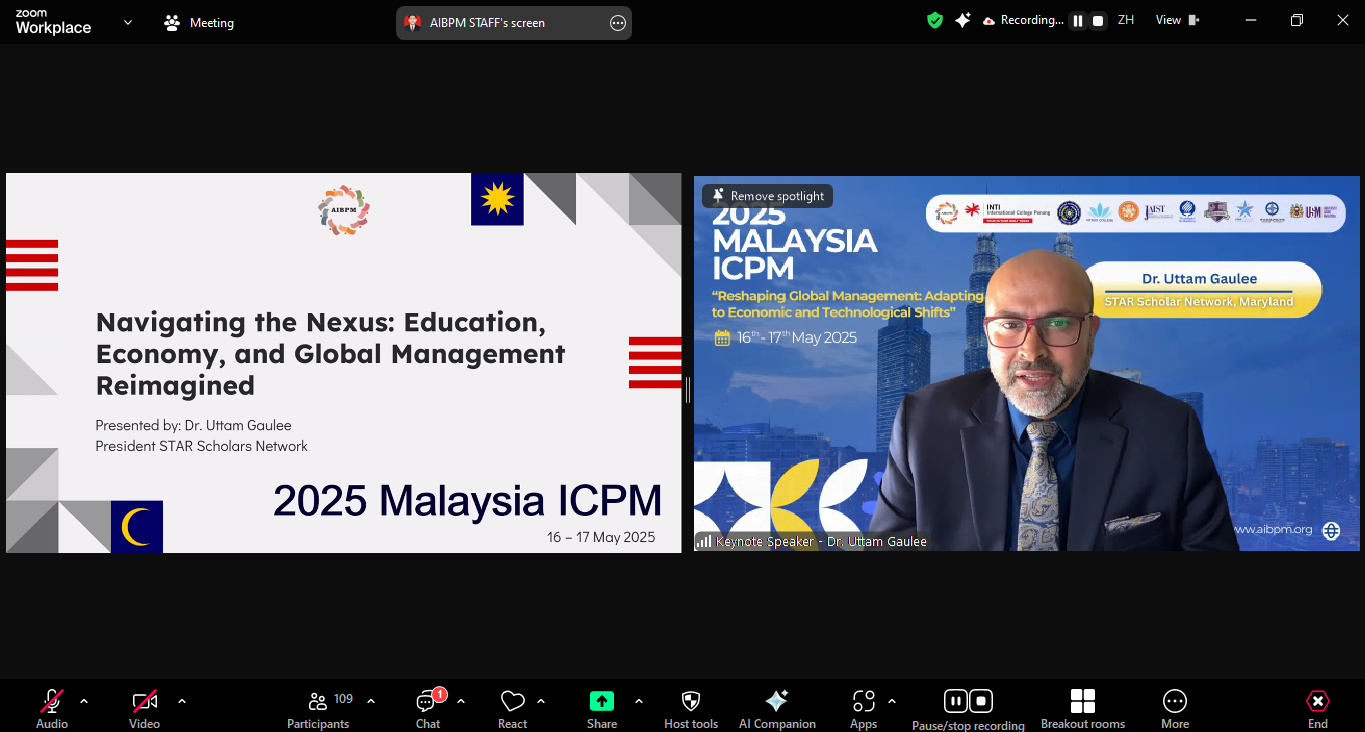Viewport: 1365px width, 732px height.
Task: Expand participants options chevron
Action: click(x=371, y=701)
